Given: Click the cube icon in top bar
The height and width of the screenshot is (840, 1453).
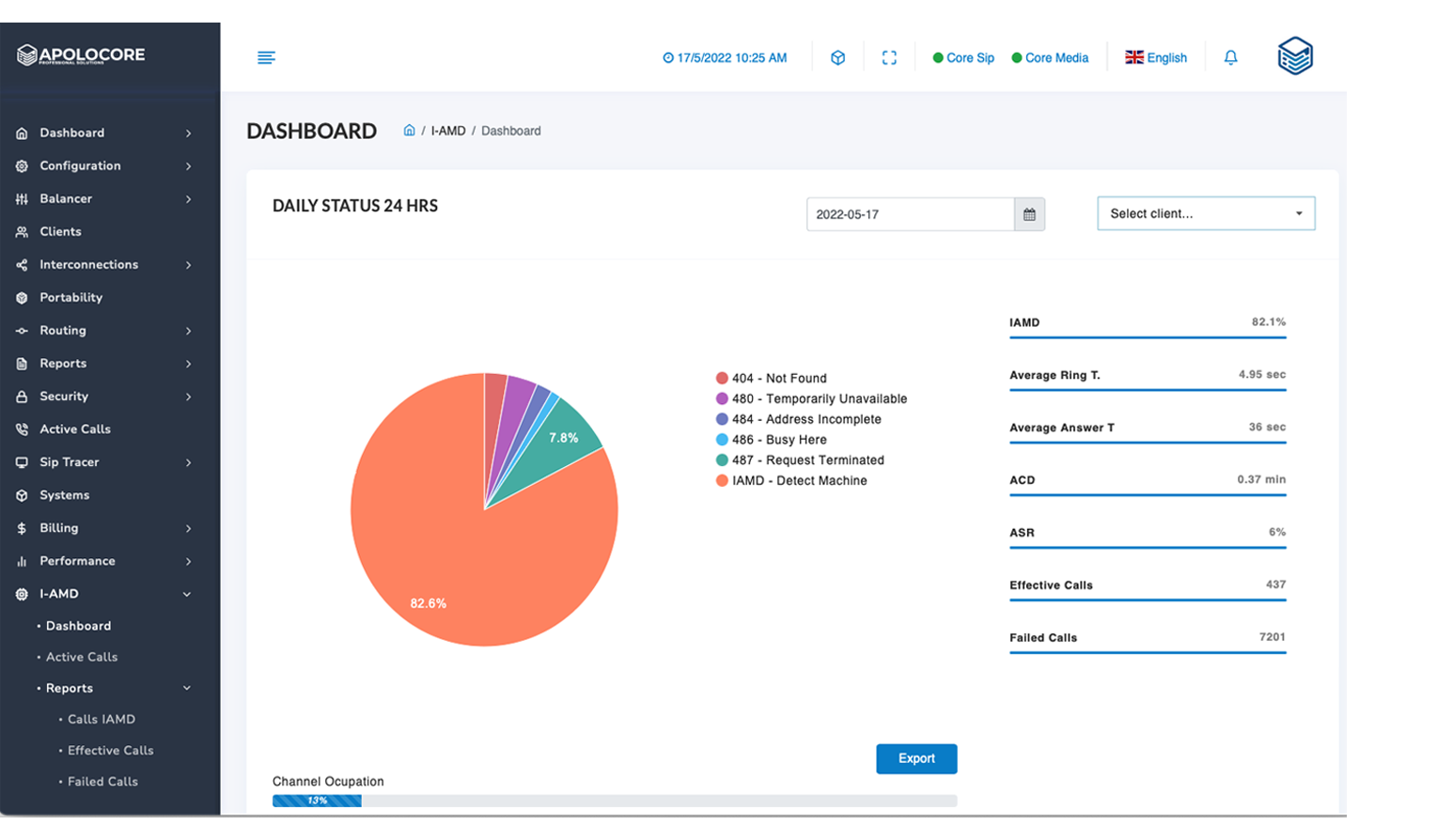Looking at the screenshot, I should pos(837,58).
